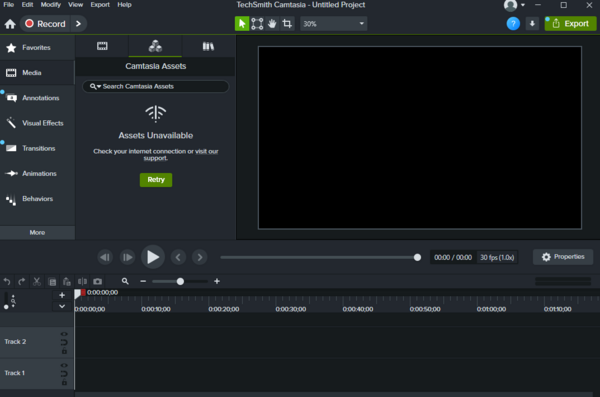Open Transitions in the sidebar
Image resolution: width=600 pixels, height=397 pixels.
click(37, 148)
